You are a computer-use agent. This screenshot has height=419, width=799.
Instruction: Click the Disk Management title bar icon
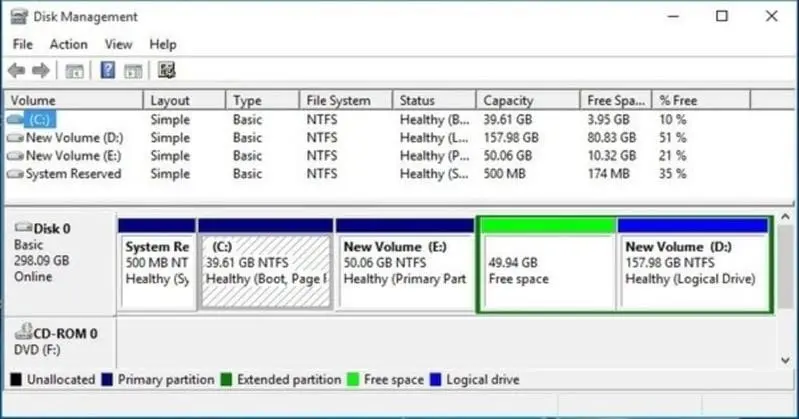19,16
